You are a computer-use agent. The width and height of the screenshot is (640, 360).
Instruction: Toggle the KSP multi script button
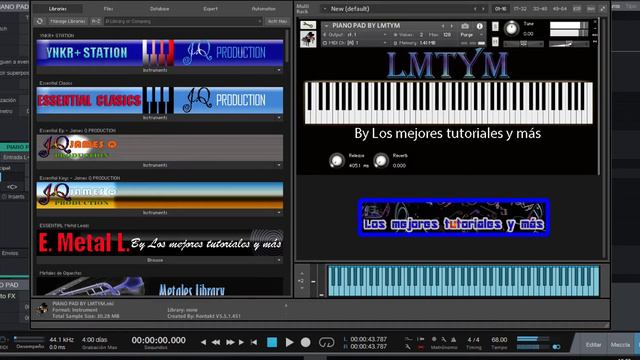[x=577, y=9]
